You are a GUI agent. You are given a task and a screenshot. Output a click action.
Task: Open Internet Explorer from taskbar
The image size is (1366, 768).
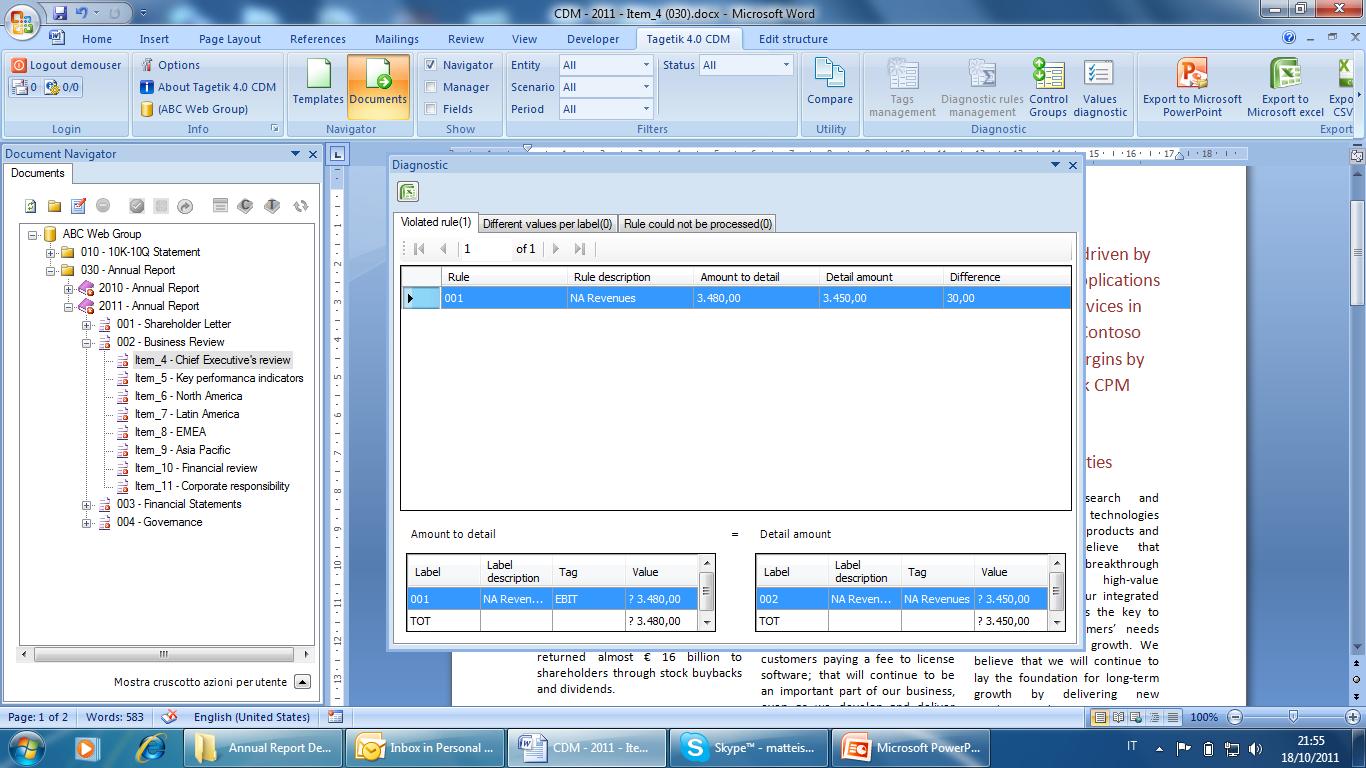pyautogui.click(x=152, y=747)
